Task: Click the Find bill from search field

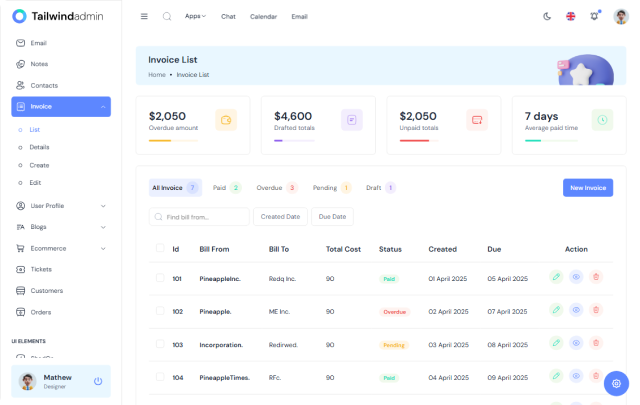Action: (200, 216)
